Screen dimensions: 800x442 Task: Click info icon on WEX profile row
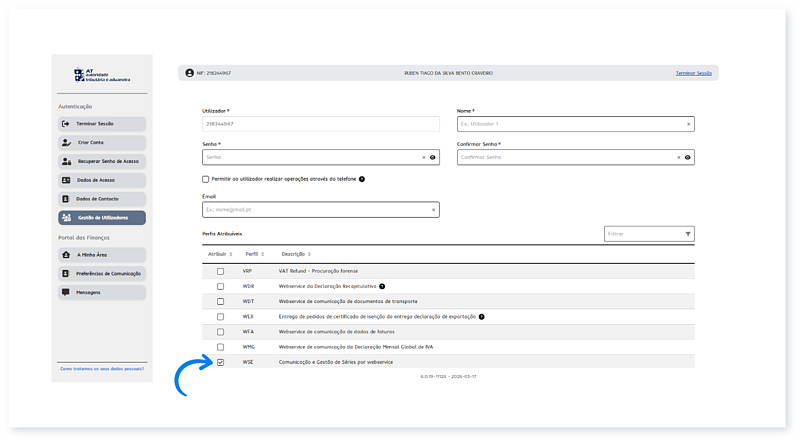481,316
